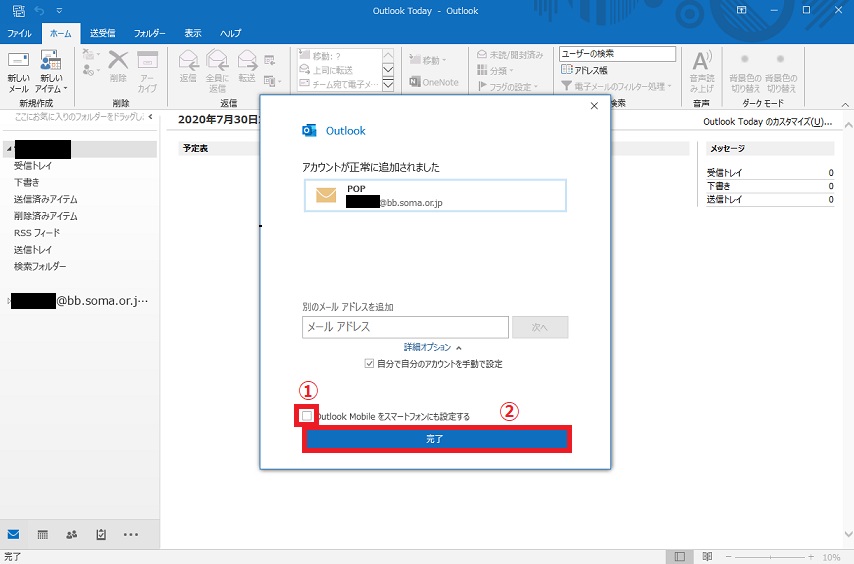The image size is (854, 564).
Task: Click the Forward (転送) icon
Action: pos(247,60)
